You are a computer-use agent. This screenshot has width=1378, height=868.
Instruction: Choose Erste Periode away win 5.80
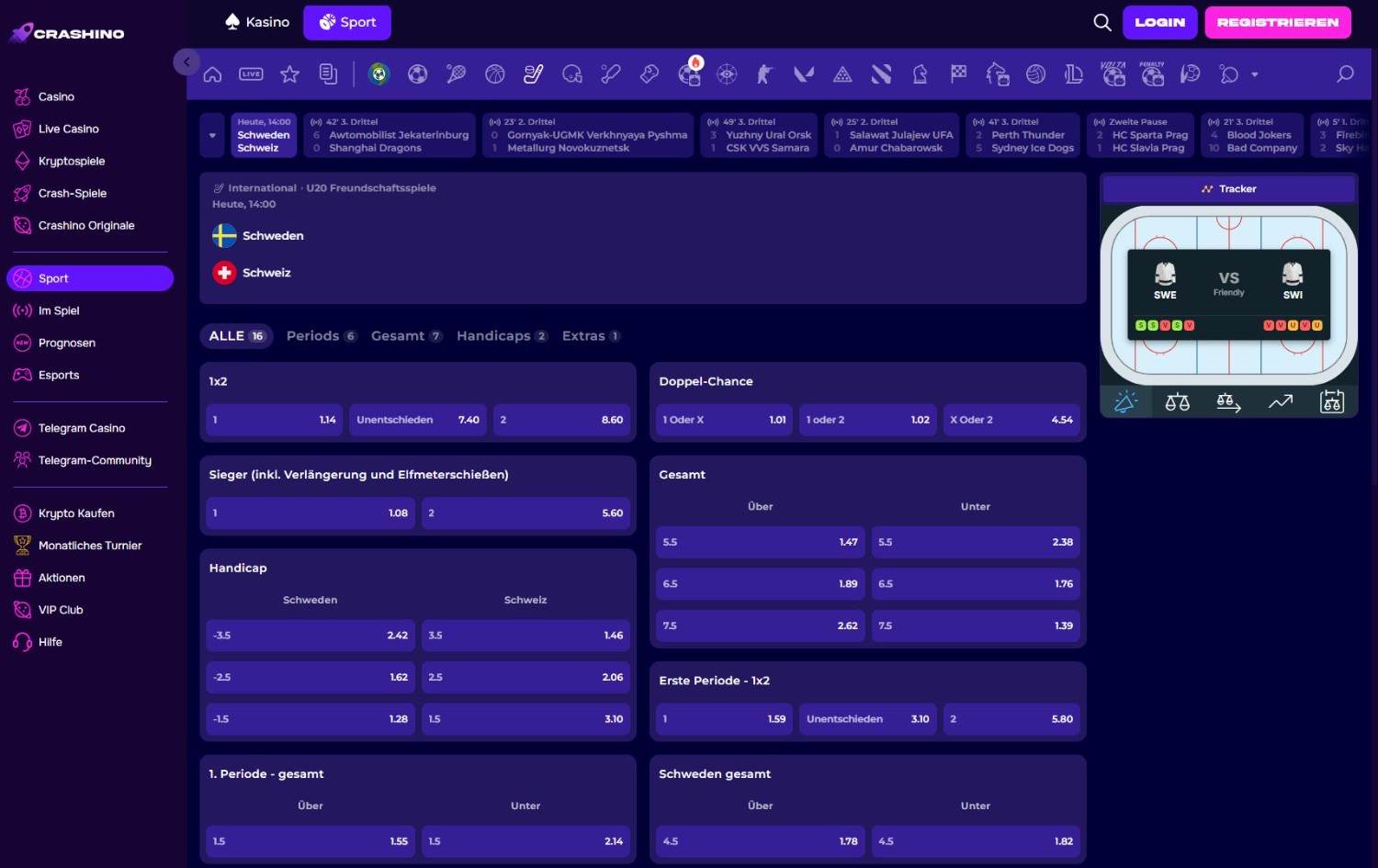1011,719
